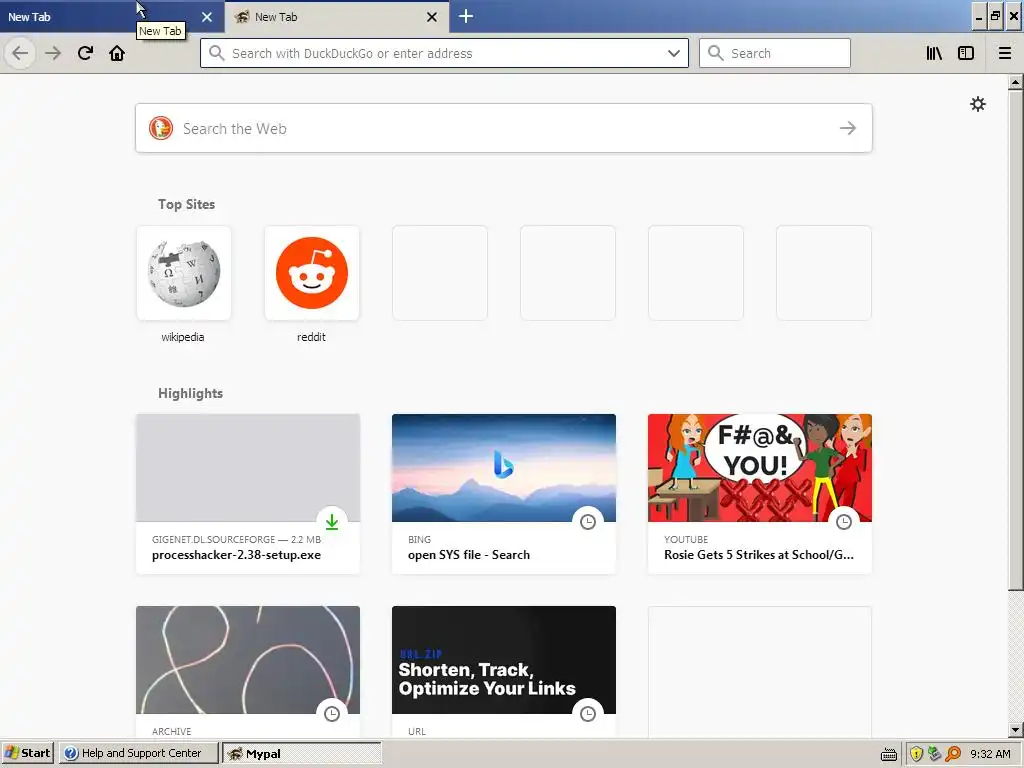The width and height of the screenshot is (1024, 768).
Task: Click the Top Sites heading
Action: (x=186, y=204)
